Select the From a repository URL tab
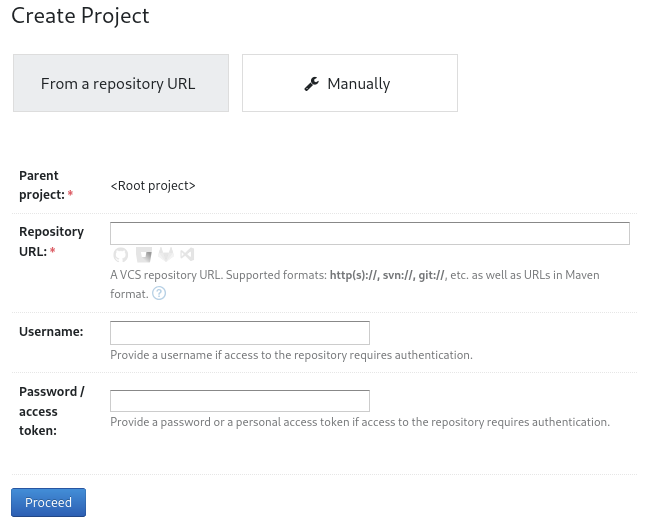The height and width of the screenshot is (527, 648). pos(121,83)
